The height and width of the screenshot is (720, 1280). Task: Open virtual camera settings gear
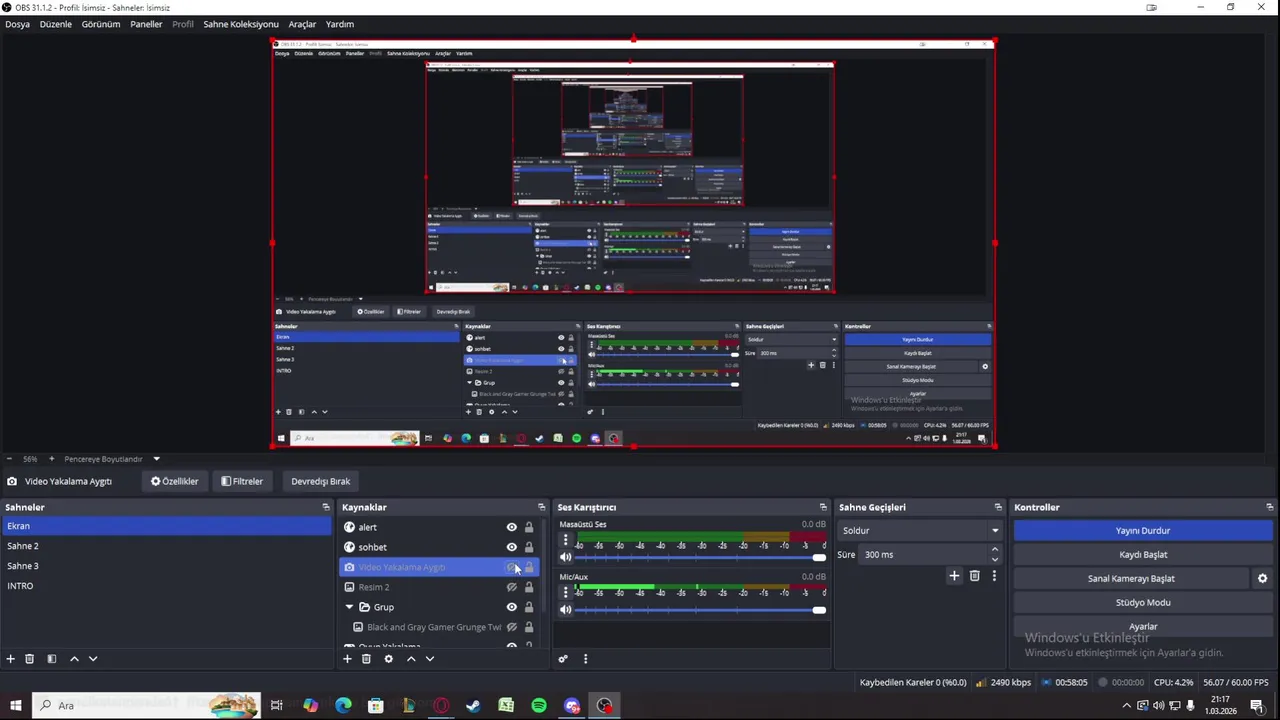[1262, 578]
